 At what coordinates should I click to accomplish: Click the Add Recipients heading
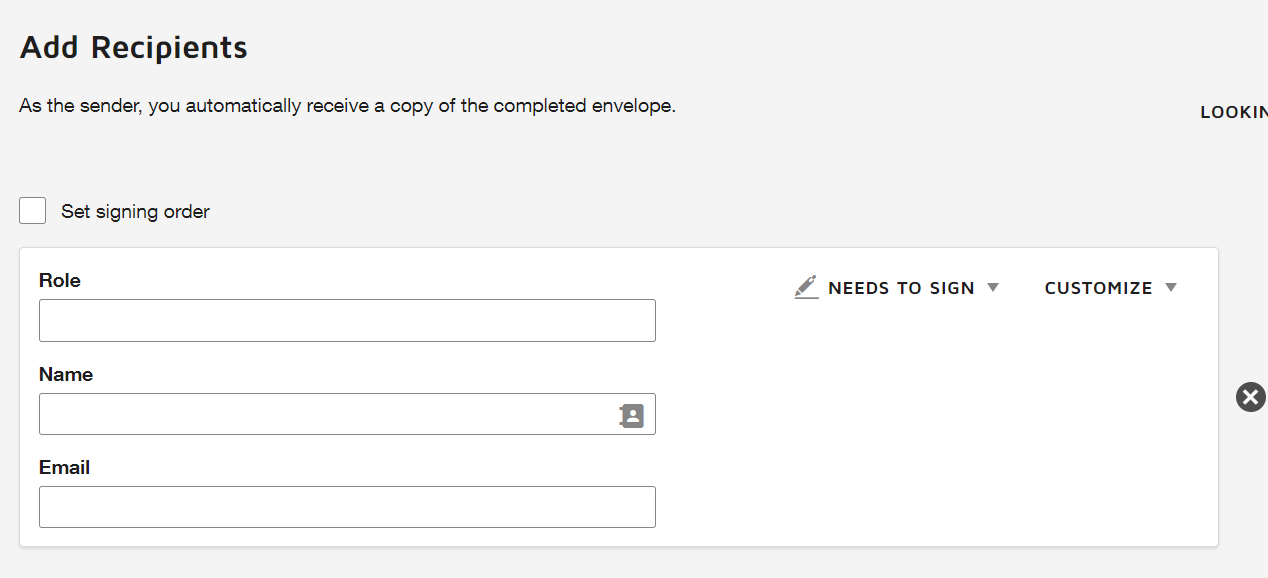(134, 47)
